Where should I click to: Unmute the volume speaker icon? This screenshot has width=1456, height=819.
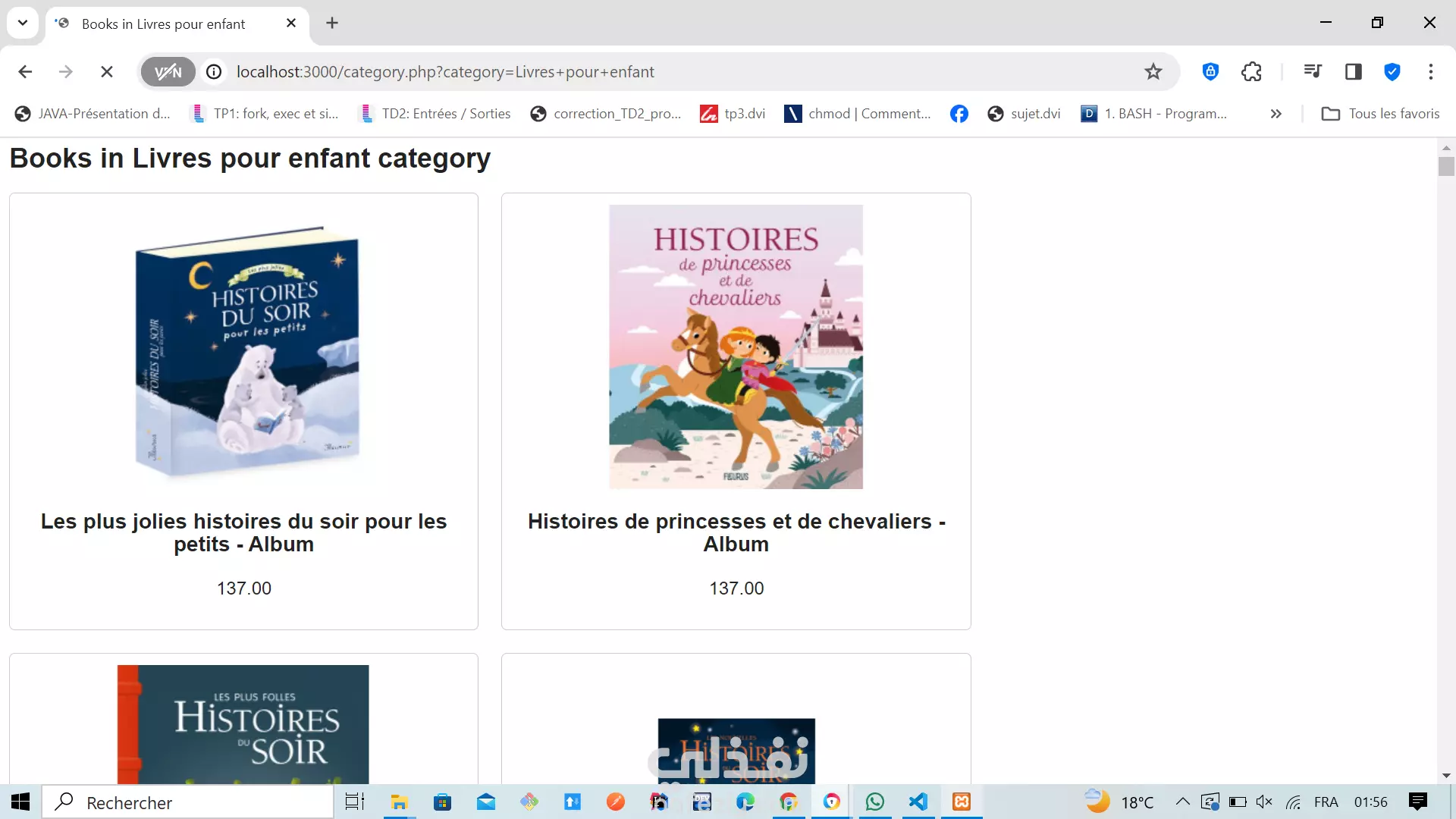(1264, 802)
